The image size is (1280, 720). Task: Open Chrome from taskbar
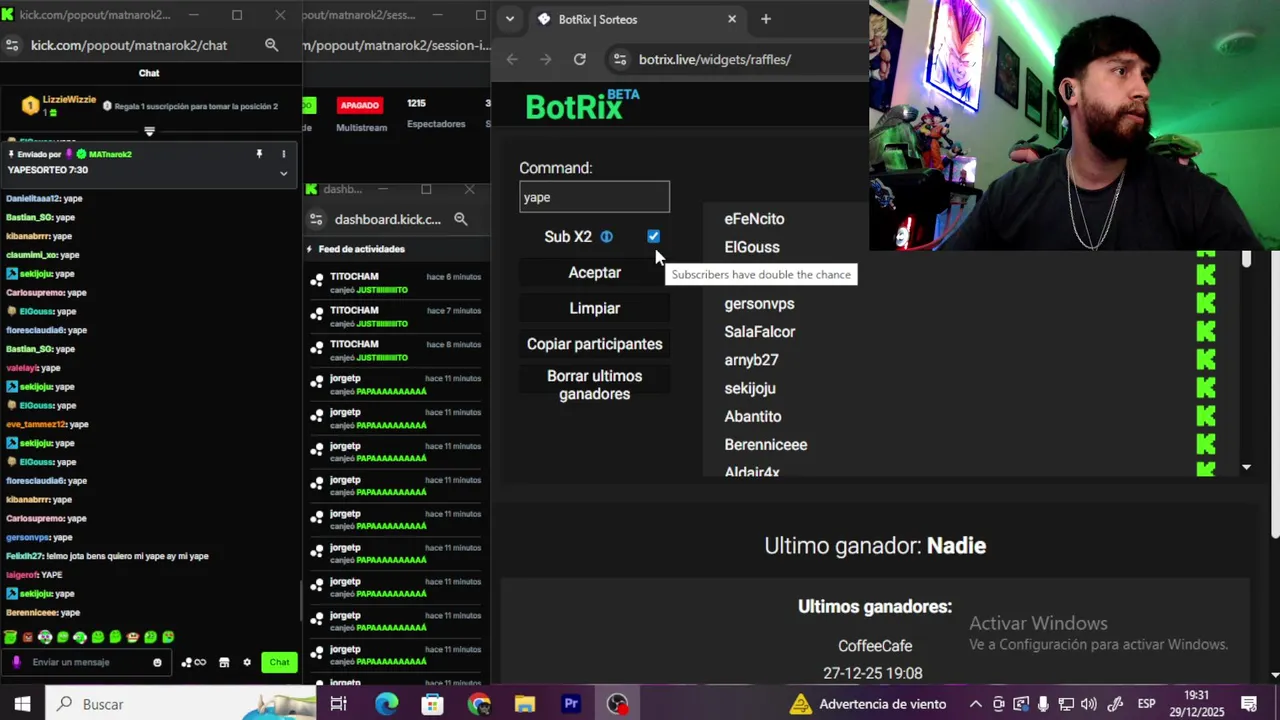coord(478,704)
